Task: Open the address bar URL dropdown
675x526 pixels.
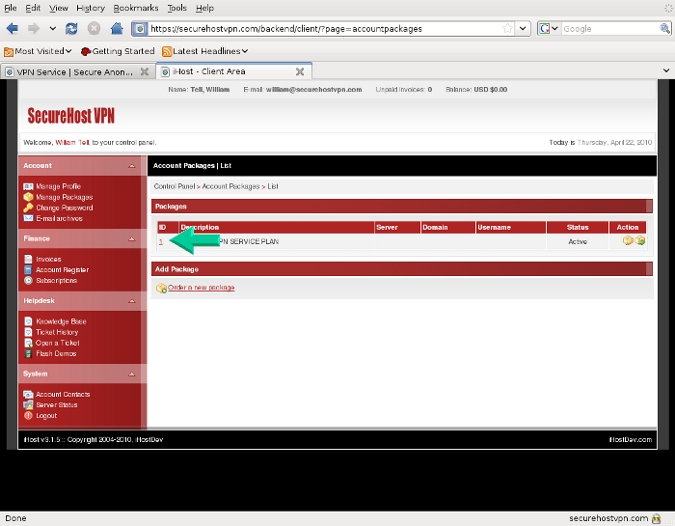Action: [523, 29]
